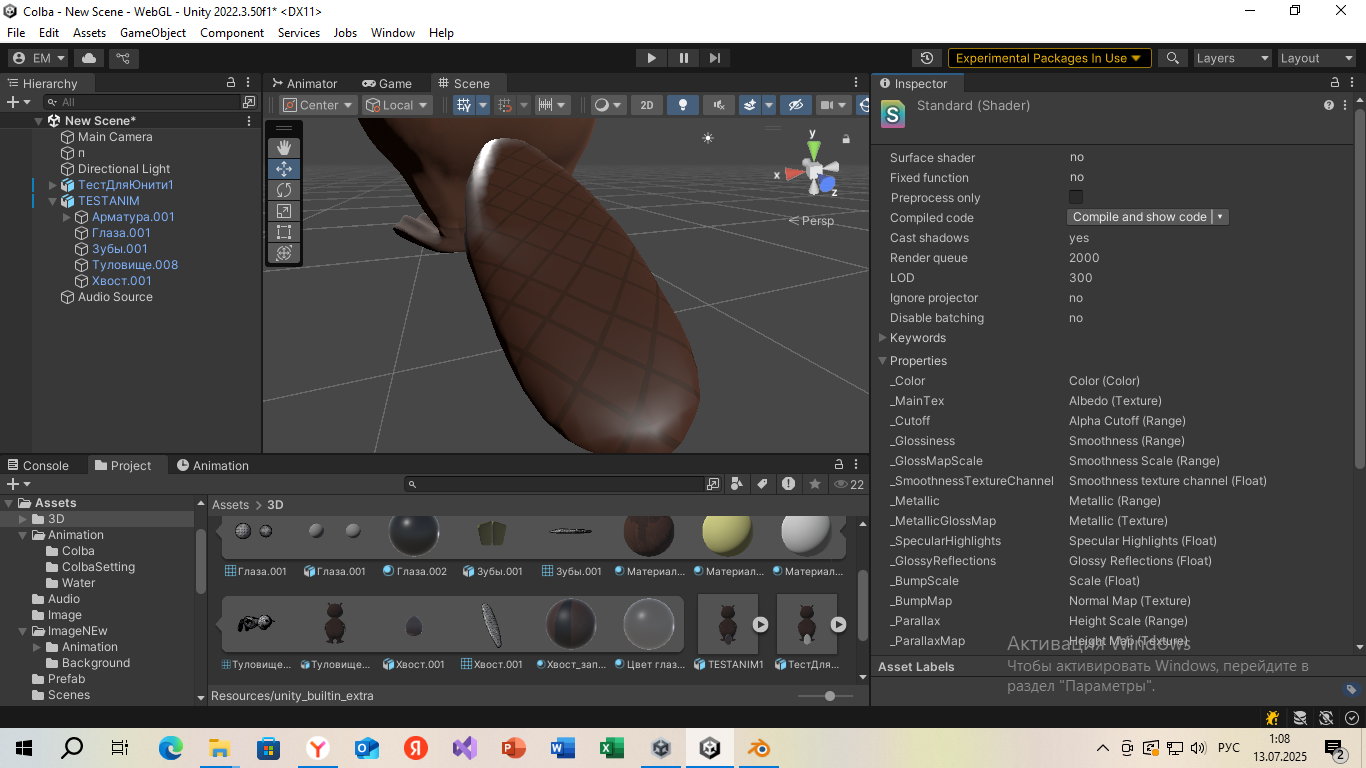This screenshot has height=768, width=1366.
Task: Select the Transform tool in Scene toolbar
Action: 284,253
